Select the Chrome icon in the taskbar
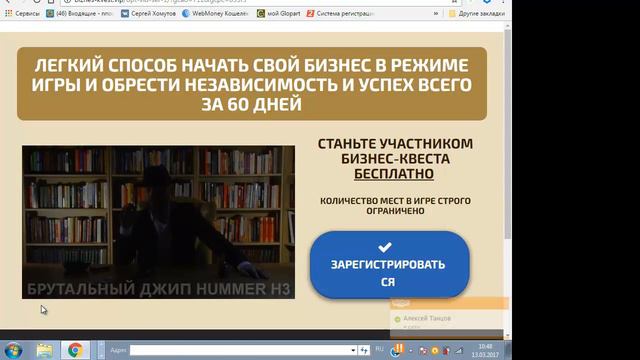Image resolution: width=640 pixels, height=360 pixels. (75, 351)
